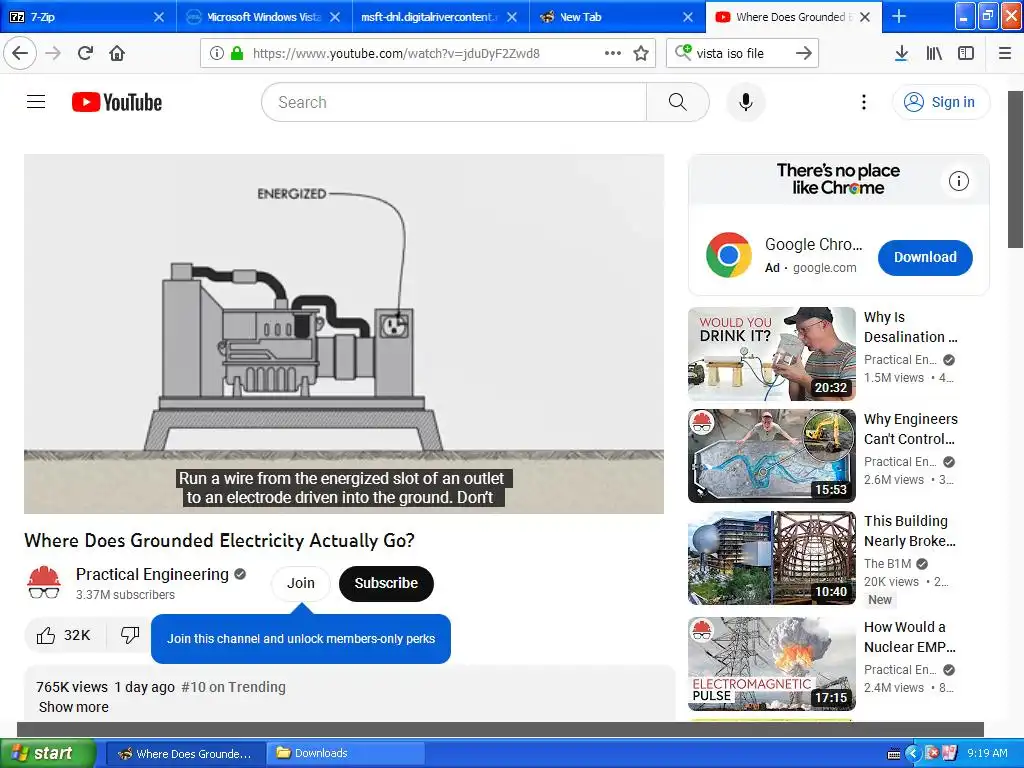Show site information icon in address bar
Viewport: 1024px width, 768px height.
(x=217, y=53)
